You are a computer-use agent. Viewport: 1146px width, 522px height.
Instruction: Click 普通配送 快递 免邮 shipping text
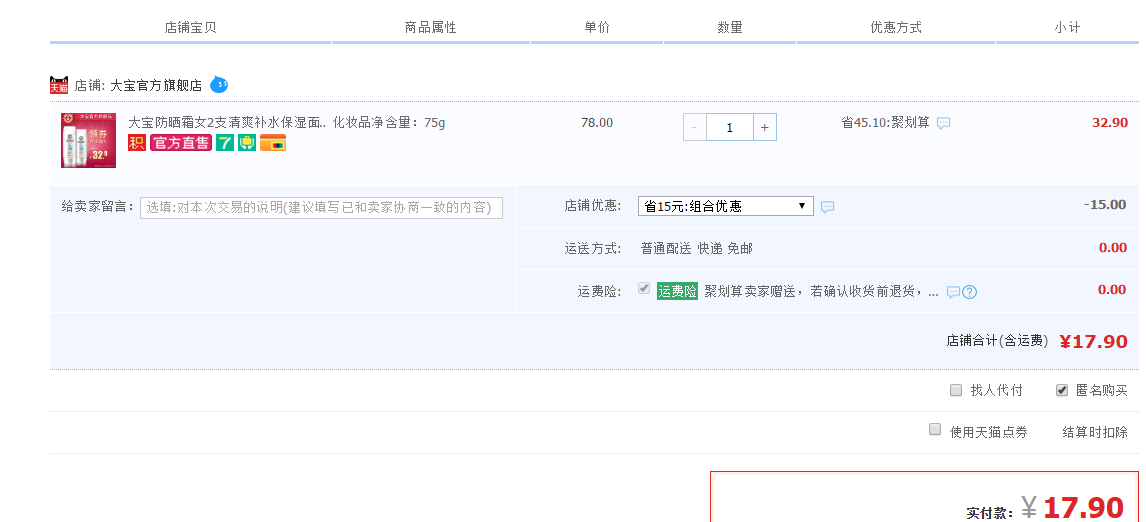point(697,249)
